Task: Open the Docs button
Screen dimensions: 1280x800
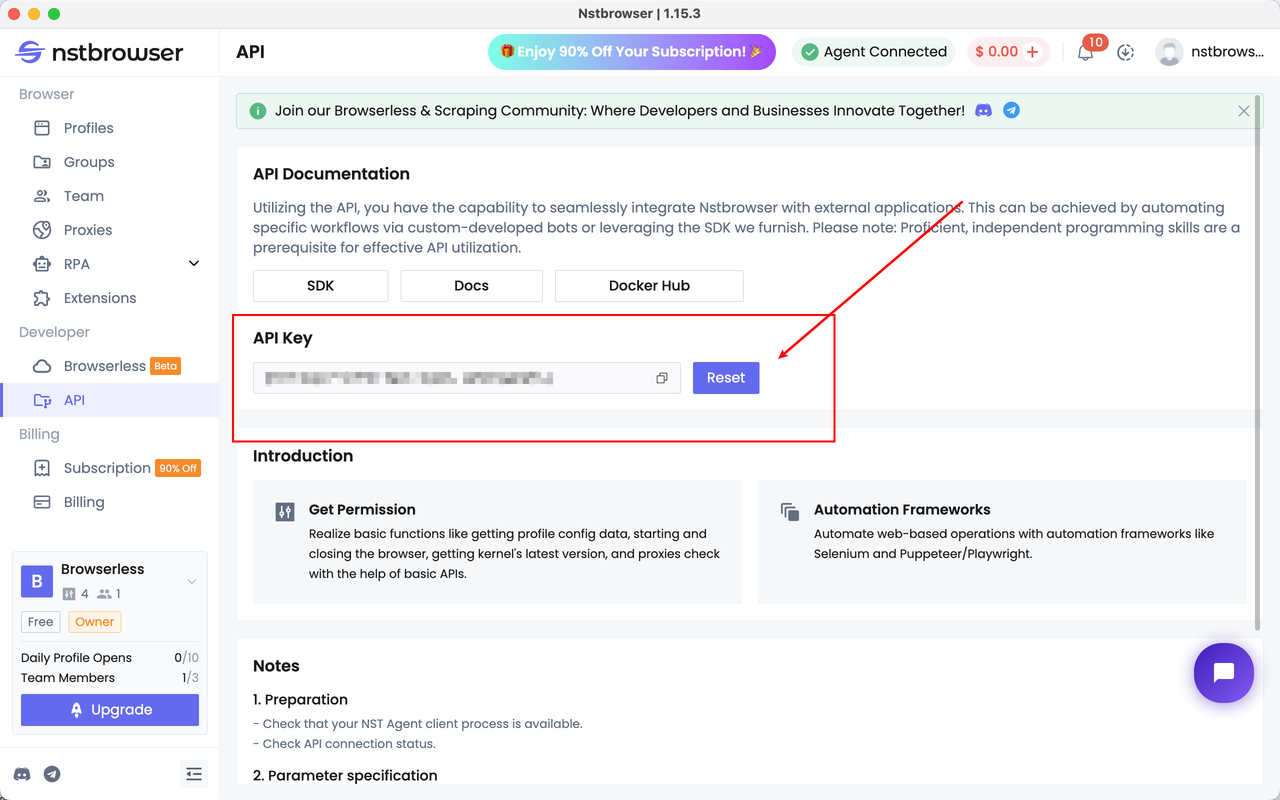Action: point(471,286)
